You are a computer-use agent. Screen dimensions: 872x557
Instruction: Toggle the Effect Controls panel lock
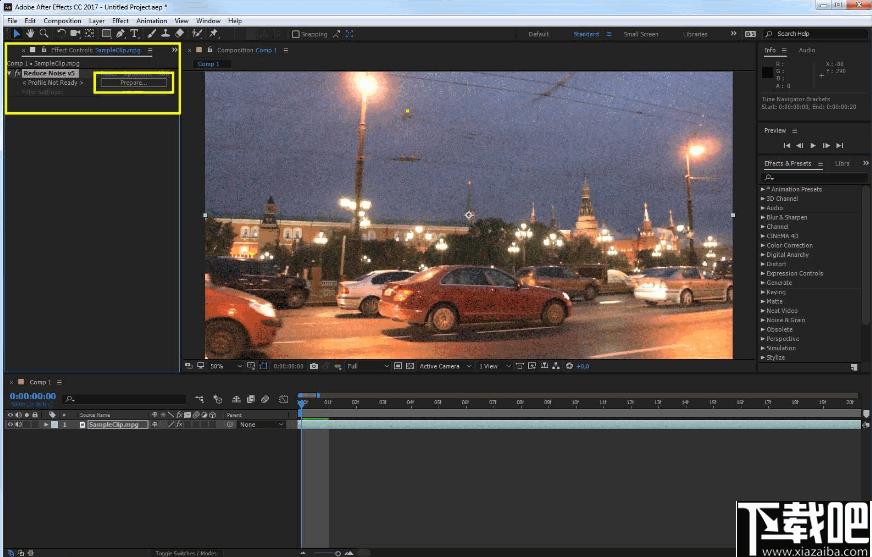coord(43,50)
